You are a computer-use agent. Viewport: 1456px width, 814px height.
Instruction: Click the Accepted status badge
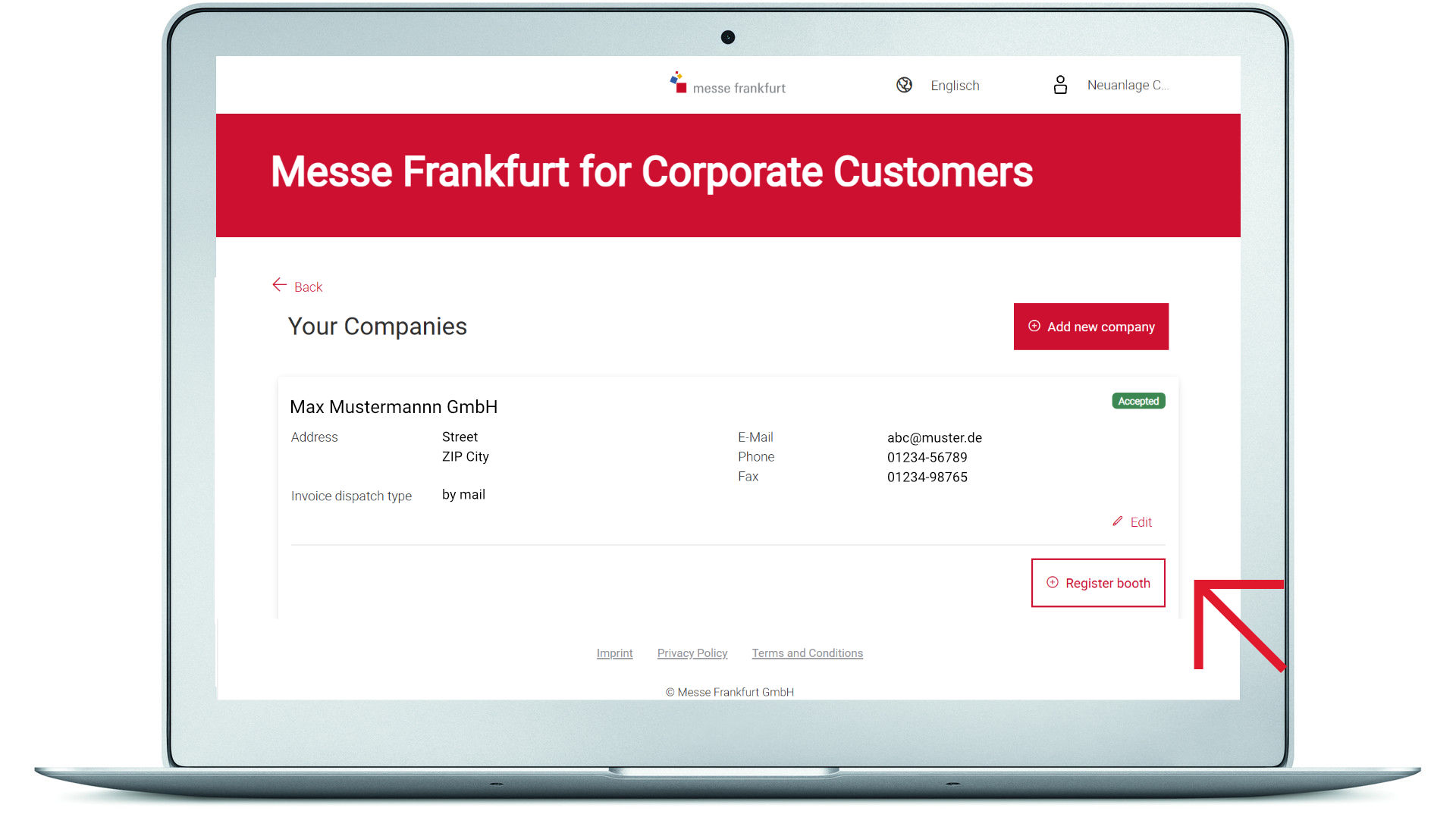pos(1138,401)
